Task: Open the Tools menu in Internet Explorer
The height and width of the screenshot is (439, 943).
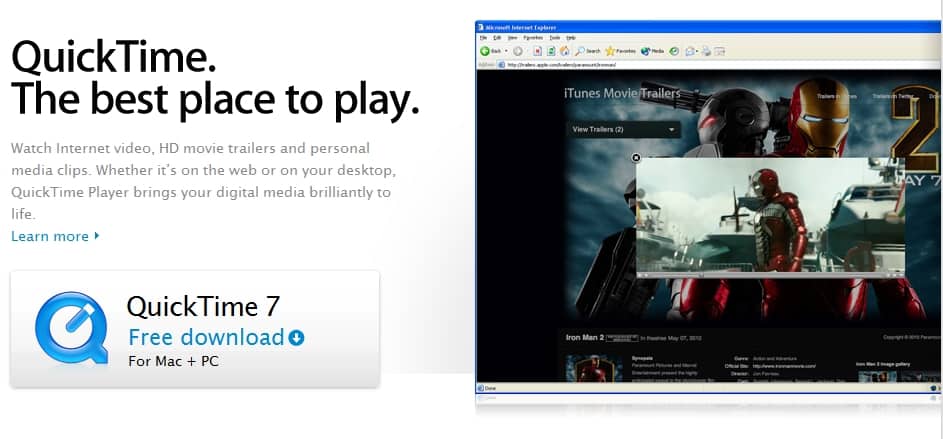Action: pyautogui.click(x=555, y=38)
